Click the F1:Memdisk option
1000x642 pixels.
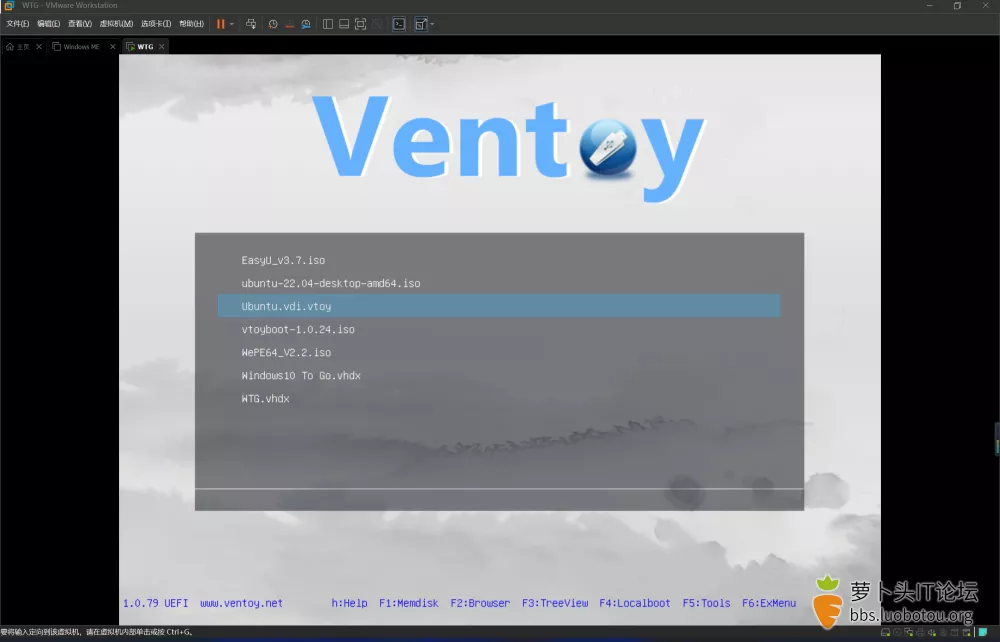click(409, 603)
